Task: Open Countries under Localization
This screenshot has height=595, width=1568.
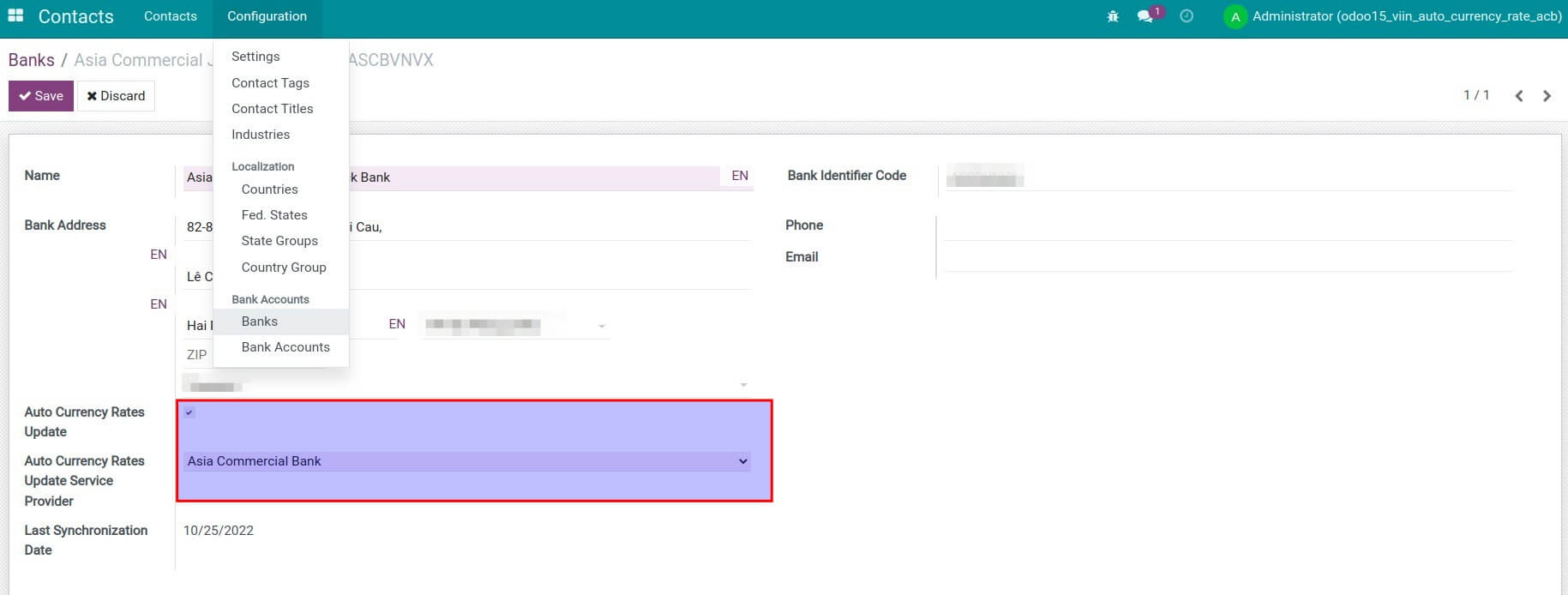Action: pos(269,189)
